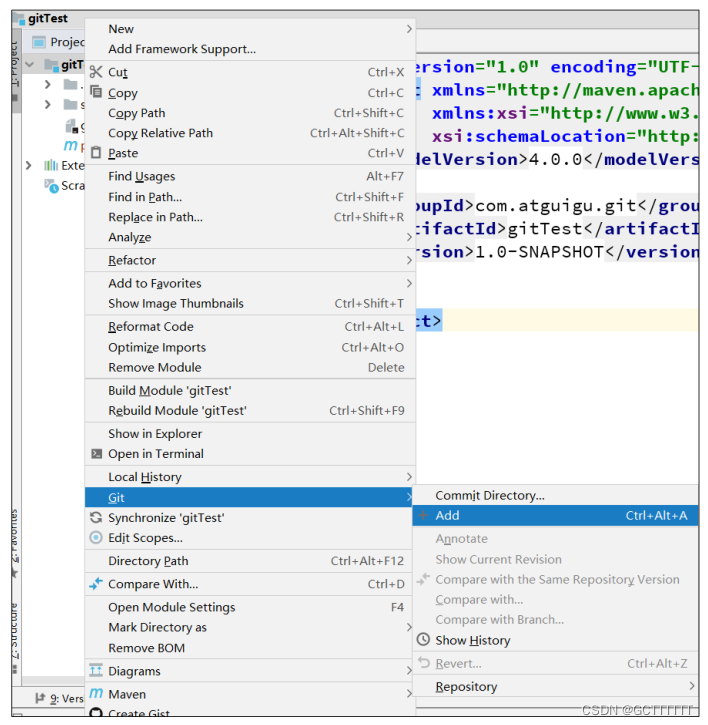Select Copy Relative Path entry
This screenshot has height=725, width=708.
(250, 133)
